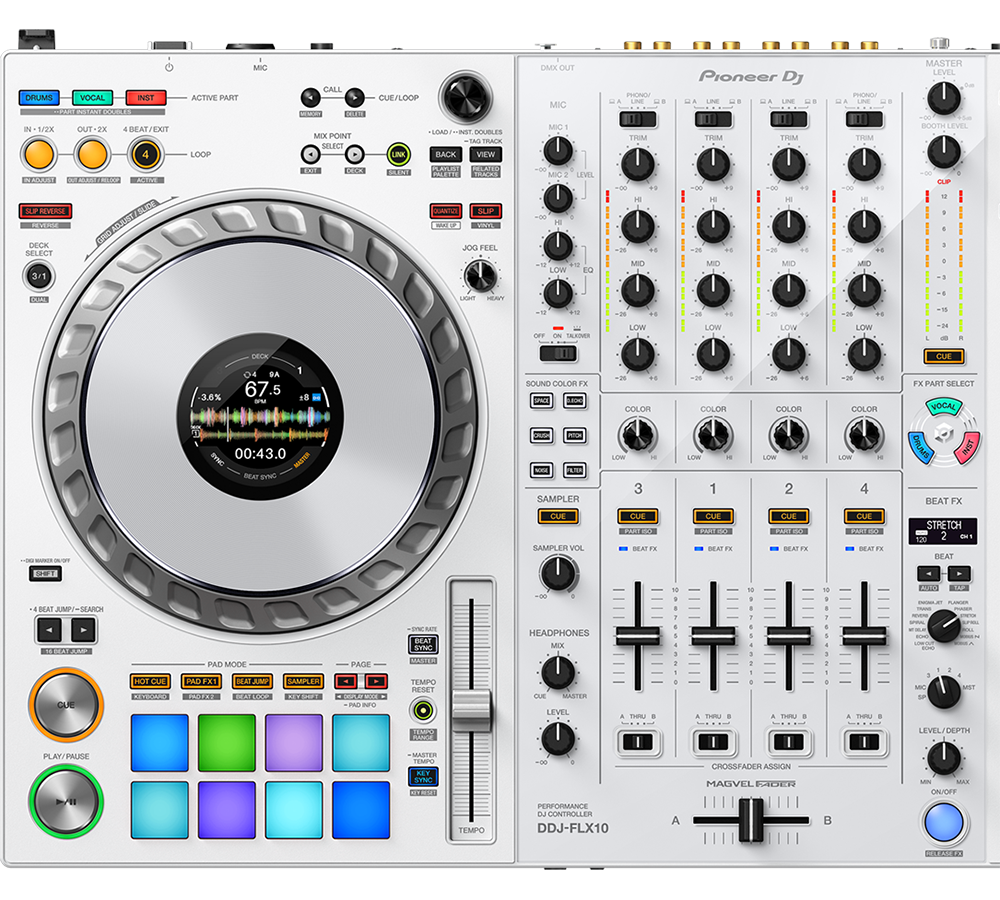The height and width of the screenshot is (900, 1000).
Task: Tap the orange OUT 2X loop button
Action: 92,154
